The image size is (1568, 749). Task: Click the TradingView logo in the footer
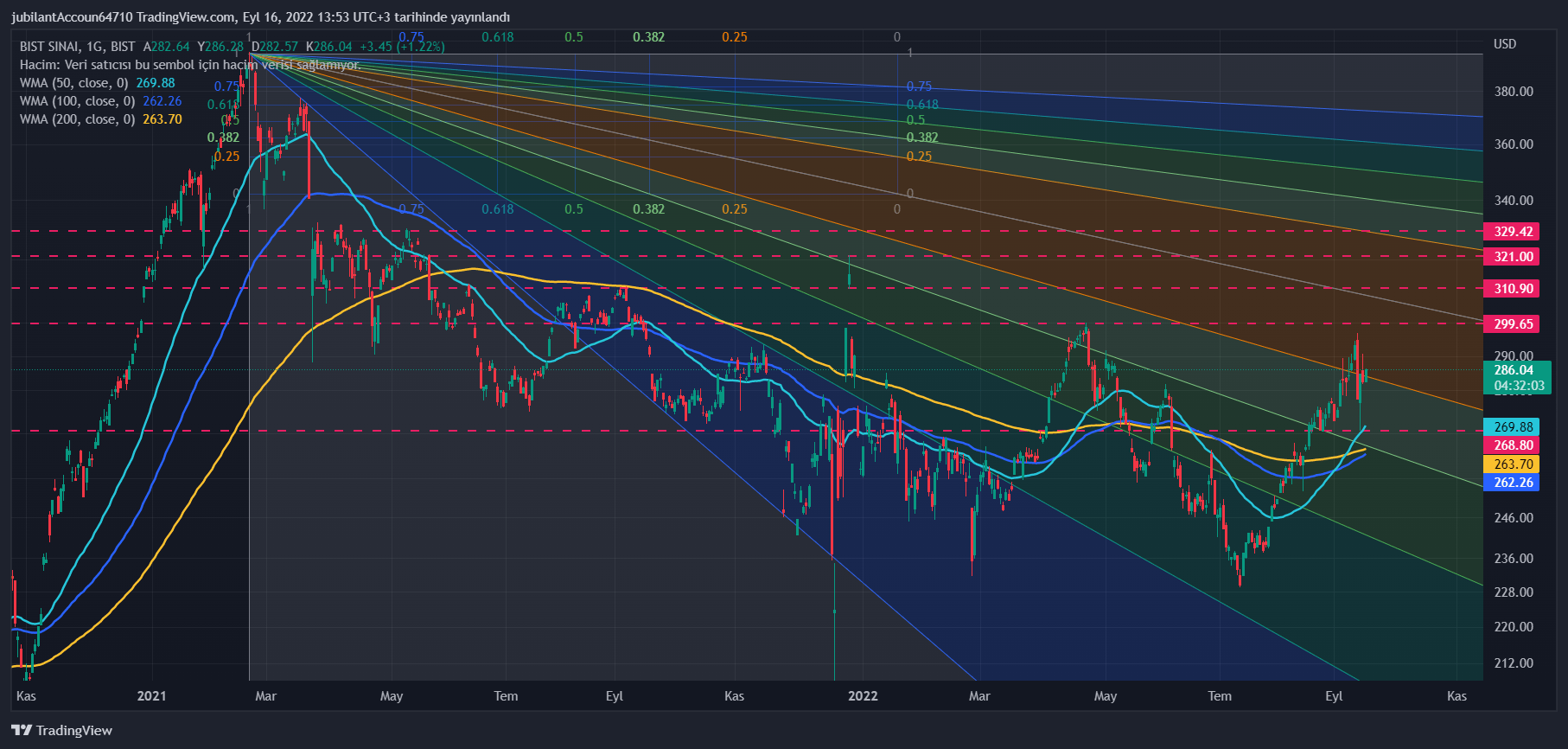coord(62,731)
